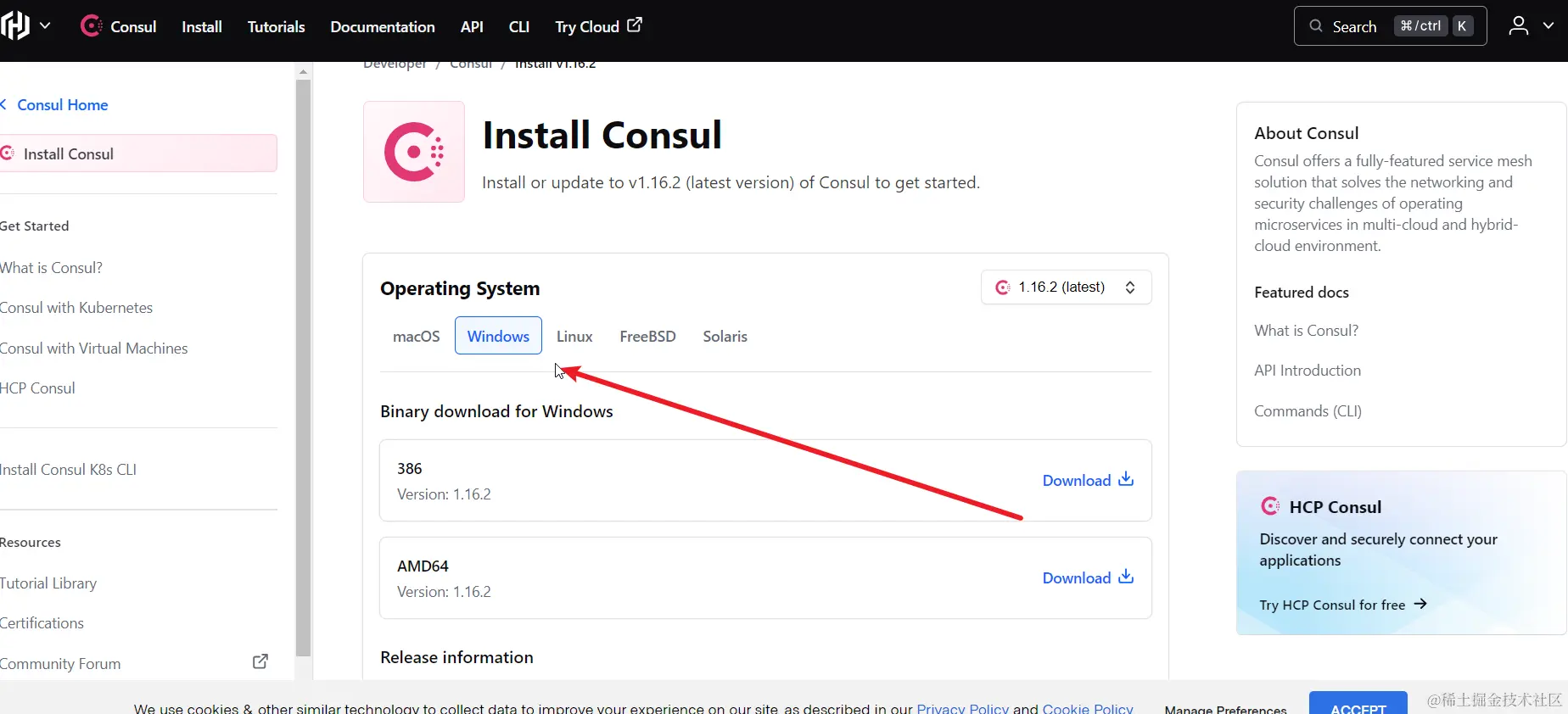Image resolution: width=1568 pixels, height=714 pixels.
Task: Select Install Consul in sidebar
Action: pyautogui.click(x=138, y=153)
